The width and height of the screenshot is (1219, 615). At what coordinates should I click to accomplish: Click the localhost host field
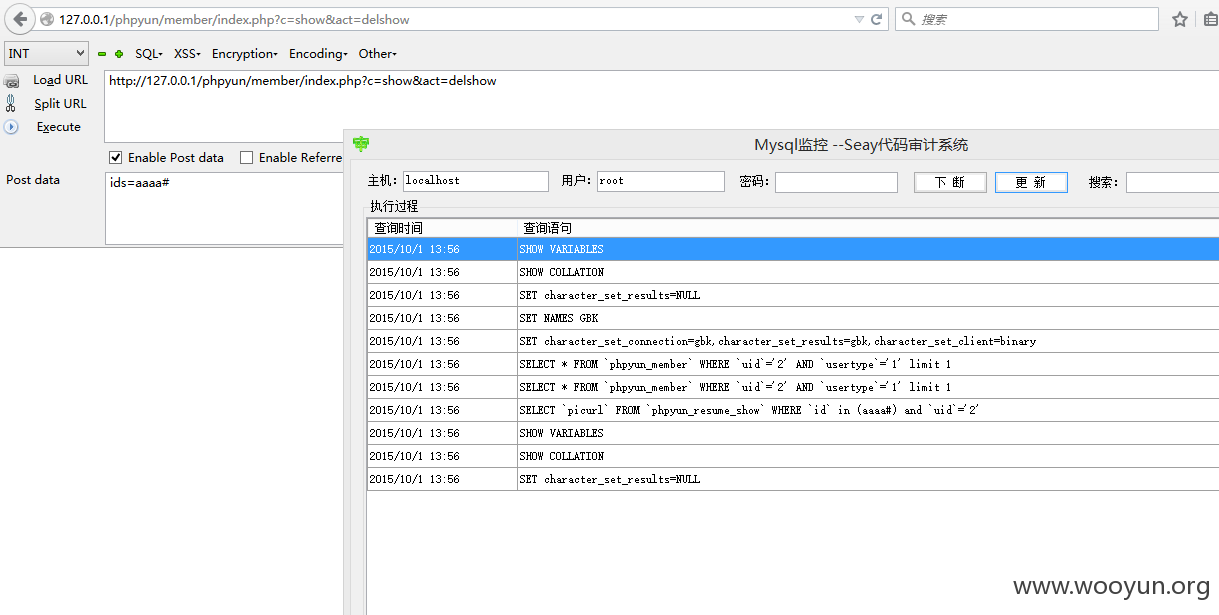pyautogui.click(x=476, y=181)
